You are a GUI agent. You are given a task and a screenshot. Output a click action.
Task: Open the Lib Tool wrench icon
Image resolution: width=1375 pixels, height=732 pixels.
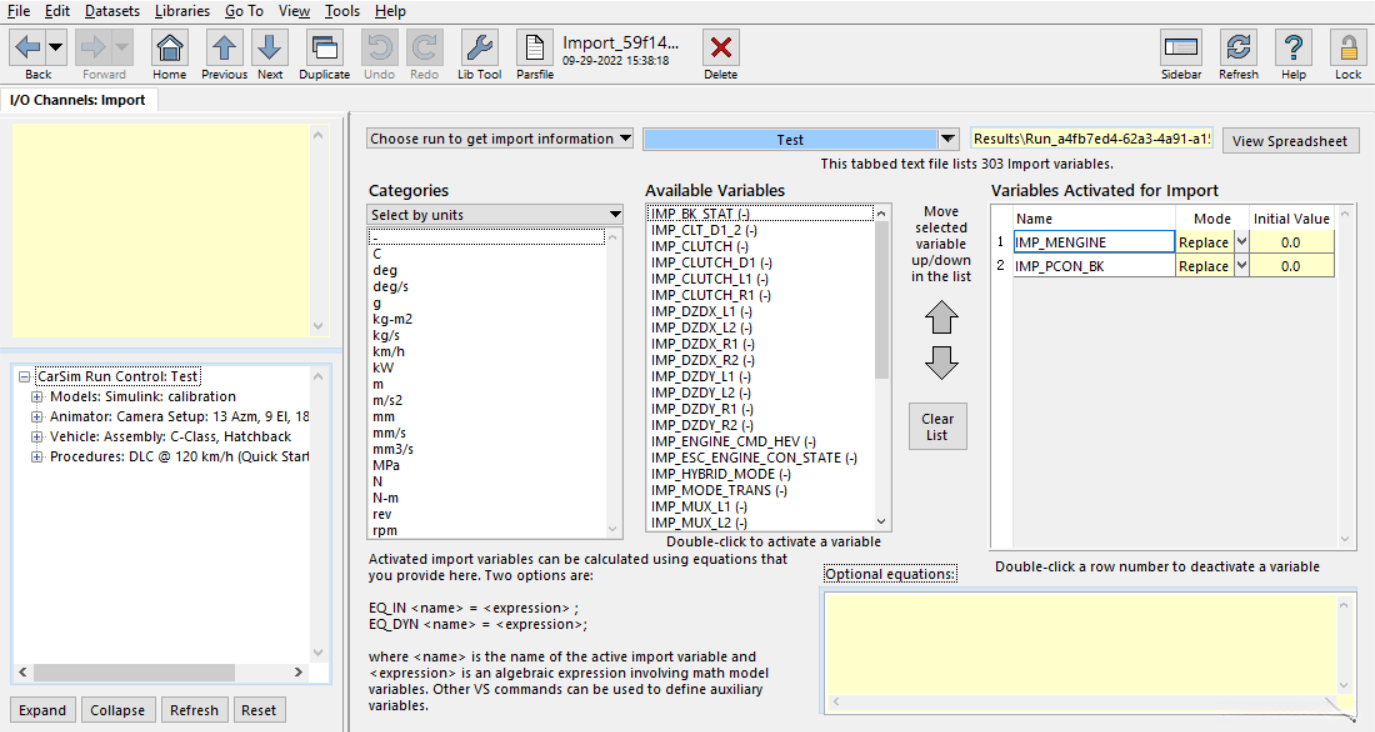(479, 48)
